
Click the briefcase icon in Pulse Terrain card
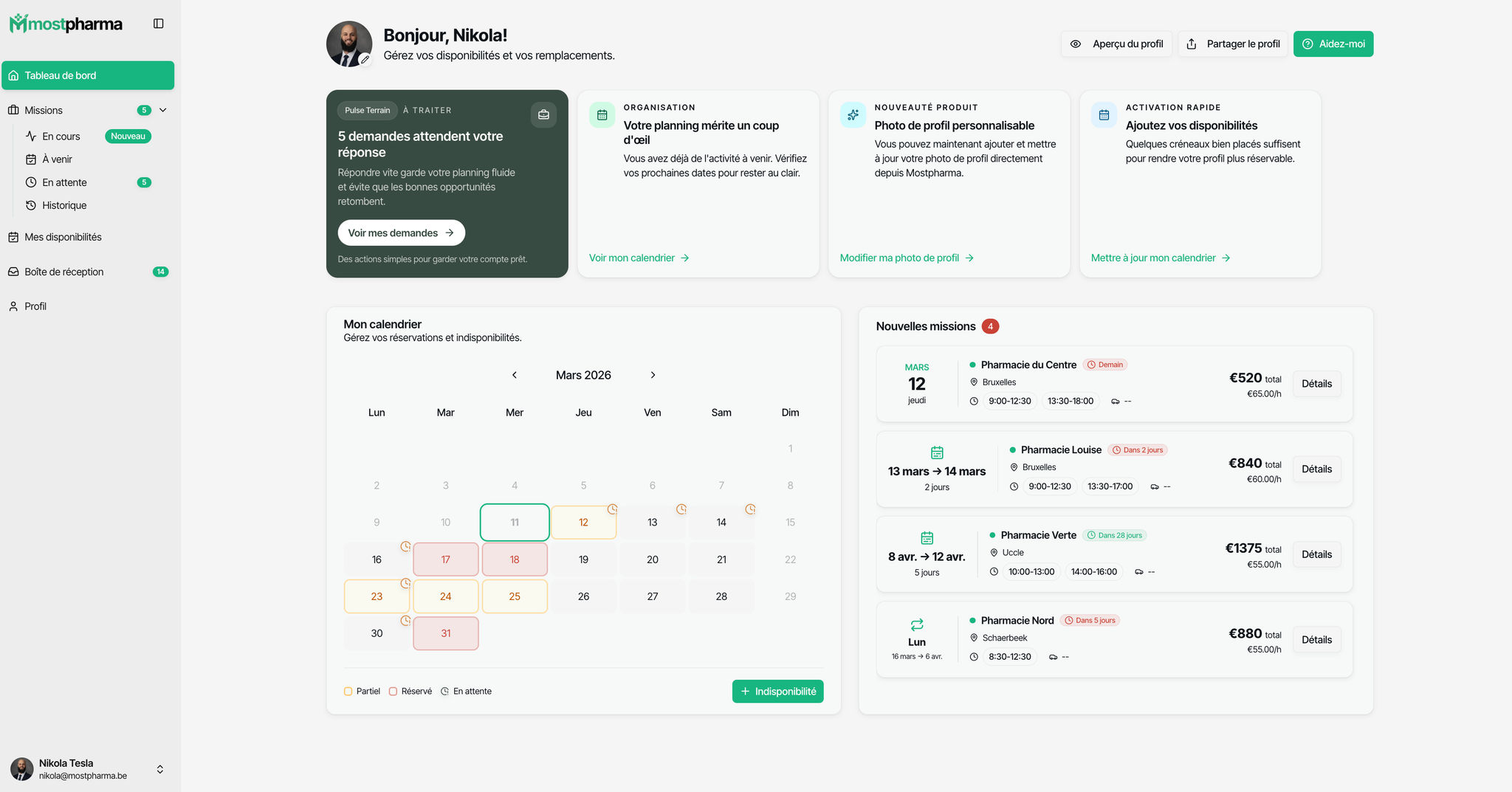(x=543, y=114)
